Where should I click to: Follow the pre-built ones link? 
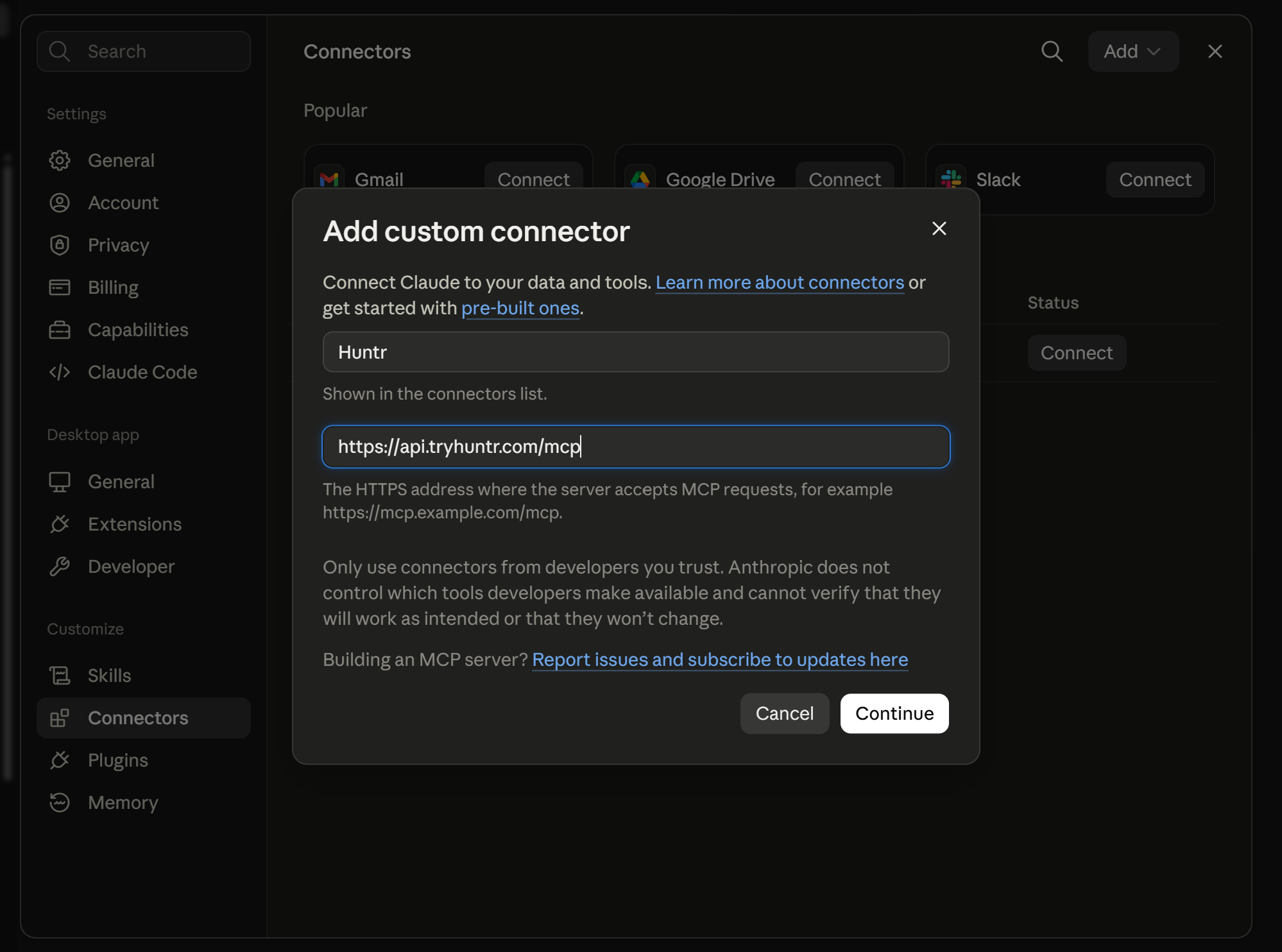520,308
